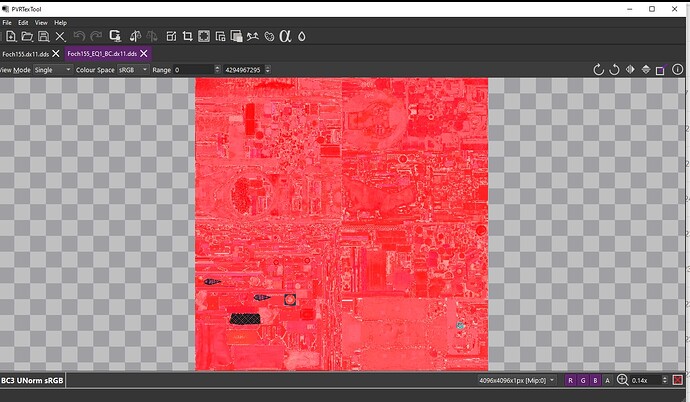Click the red X icon in status bar

pyautogui.click(x=678, y=380)
